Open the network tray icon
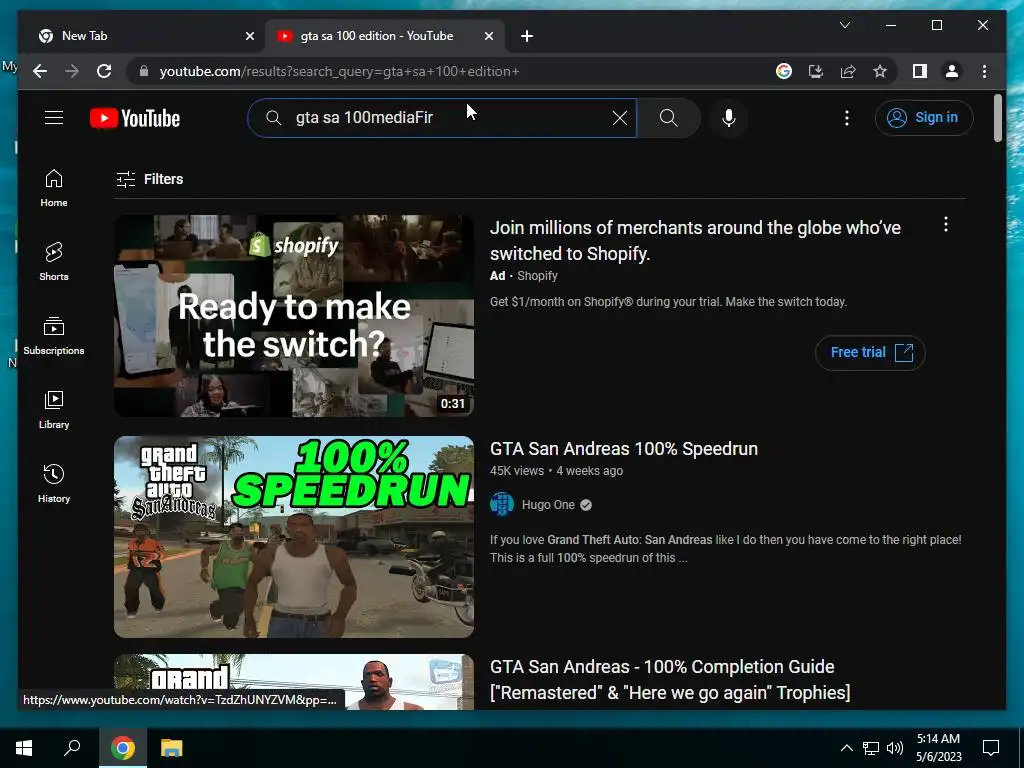The width and height of the screenshot is (1024, 768). pos(871,748)
